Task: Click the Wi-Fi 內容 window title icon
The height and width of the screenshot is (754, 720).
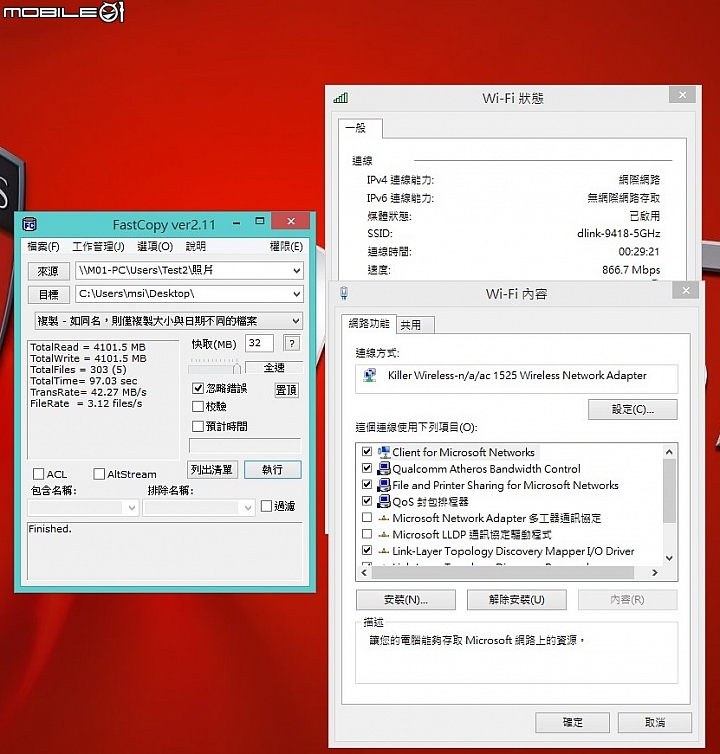Action: tap(344, 293)
